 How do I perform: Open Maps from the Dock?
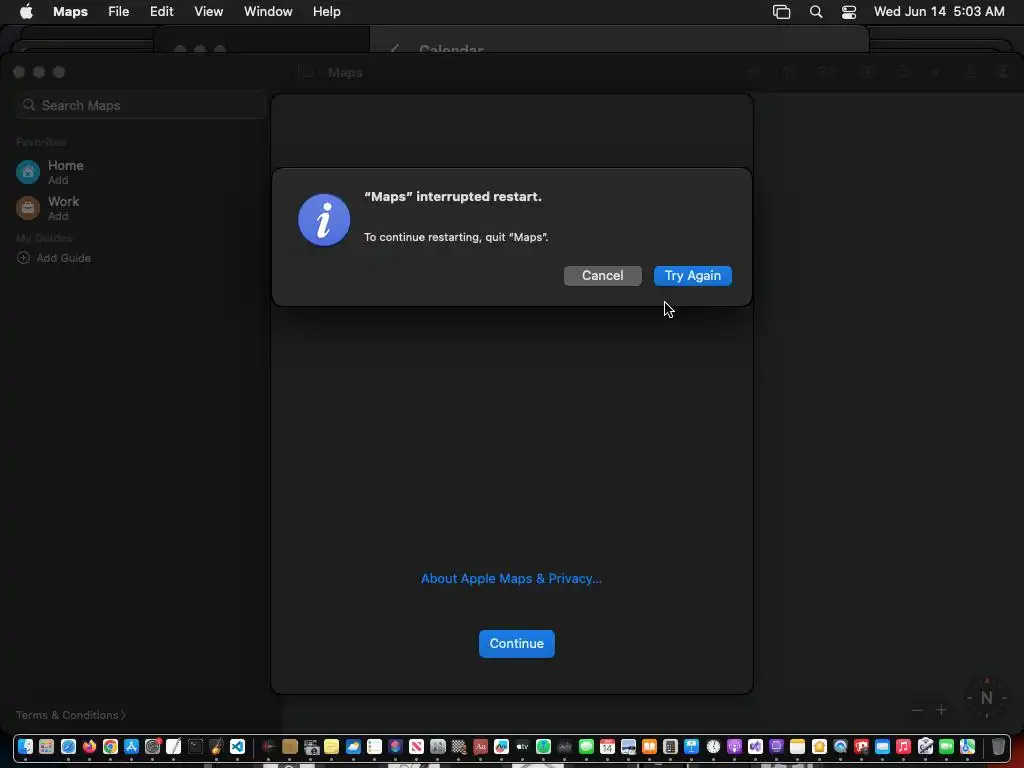(x=967, y=746)
